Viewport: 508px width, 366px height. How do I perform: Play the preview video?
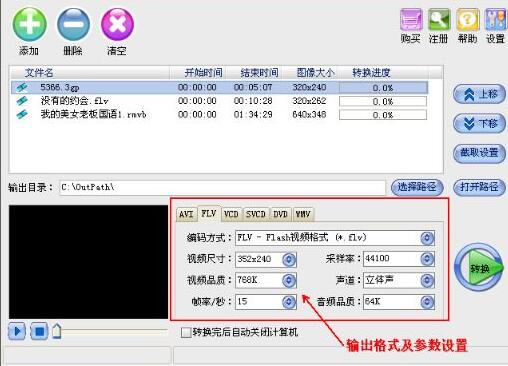click(17, 331)
